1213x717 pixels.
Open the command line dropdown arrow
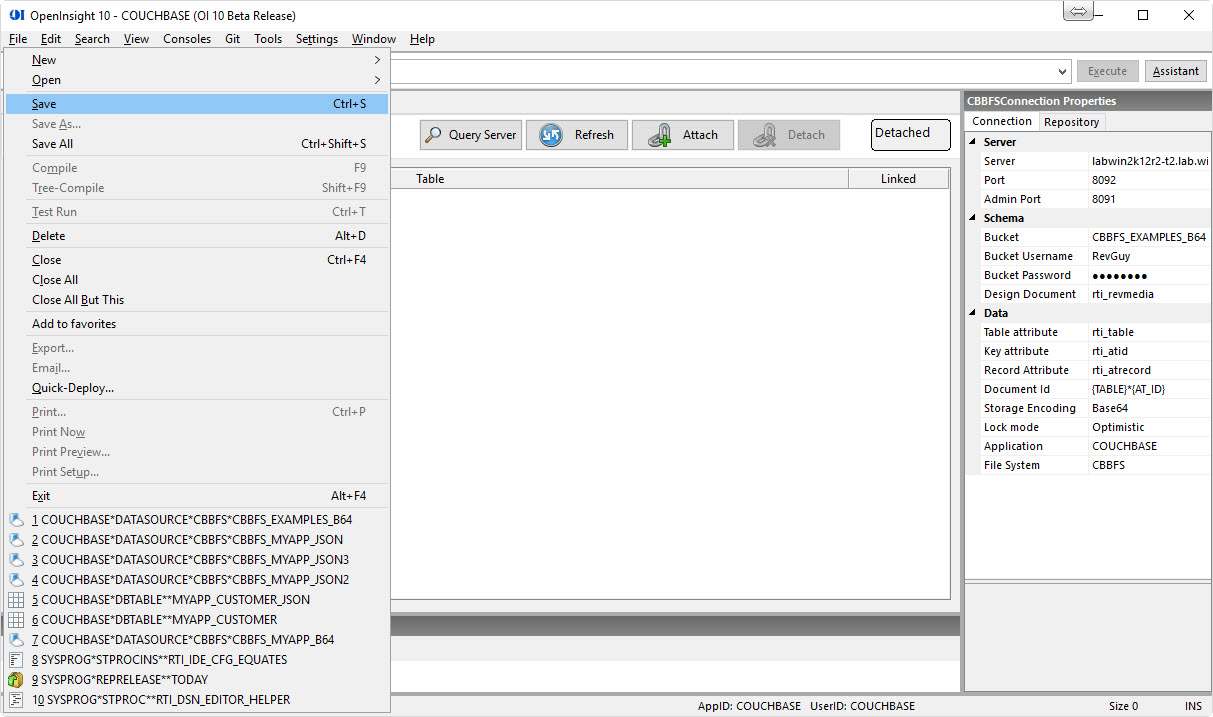1063,71
